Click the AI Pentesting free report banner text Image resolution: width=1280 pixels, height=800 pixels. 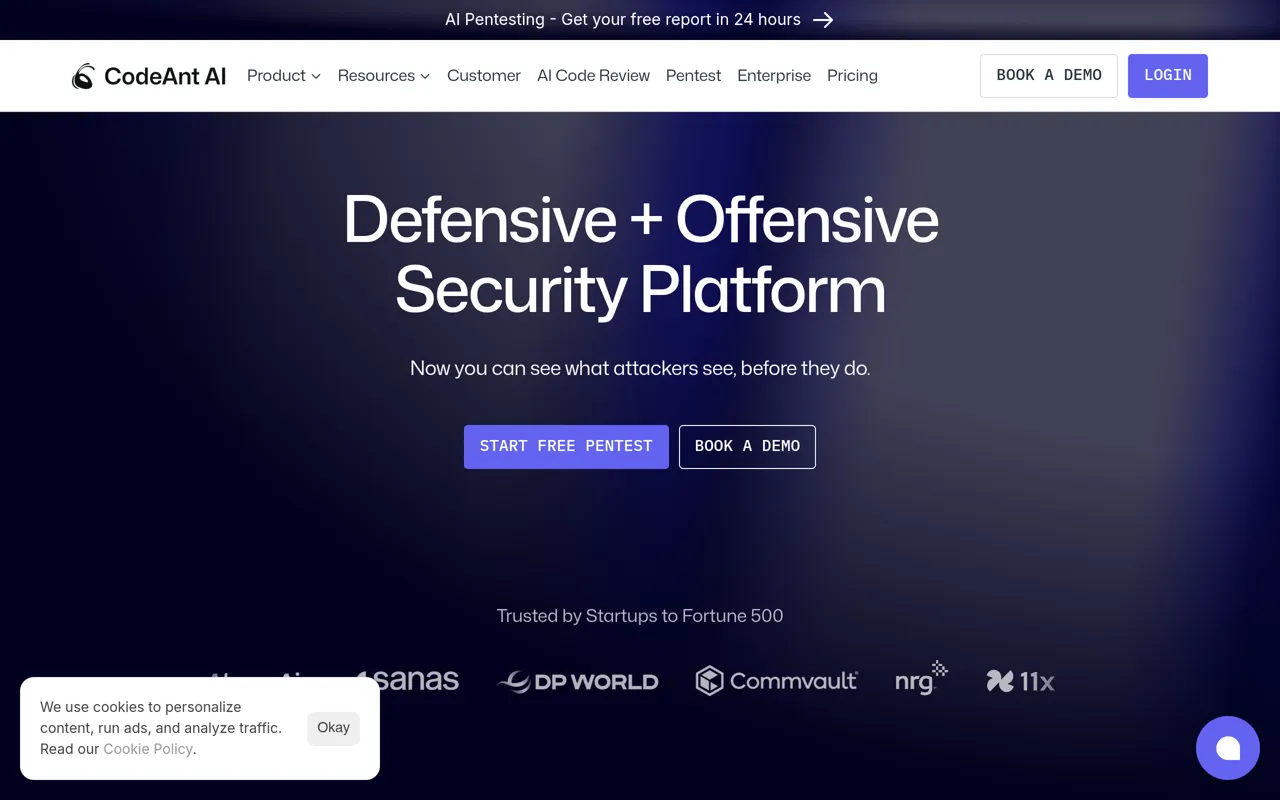(x=623, y=20)
